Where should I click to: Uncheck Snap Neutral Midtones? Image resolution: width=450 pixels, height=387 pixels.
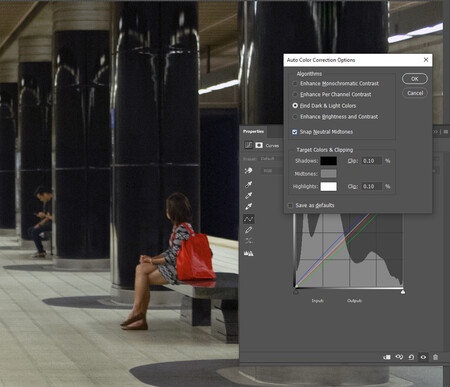[295, 132]
